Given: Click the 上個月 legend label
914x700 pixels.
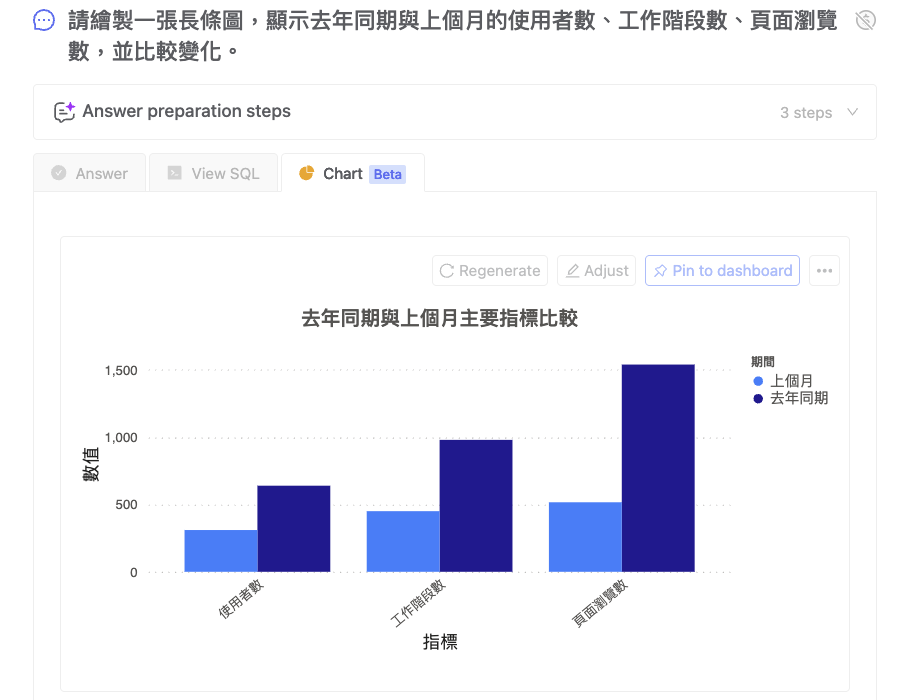Looking at the screenshot, I should [792, 381].
